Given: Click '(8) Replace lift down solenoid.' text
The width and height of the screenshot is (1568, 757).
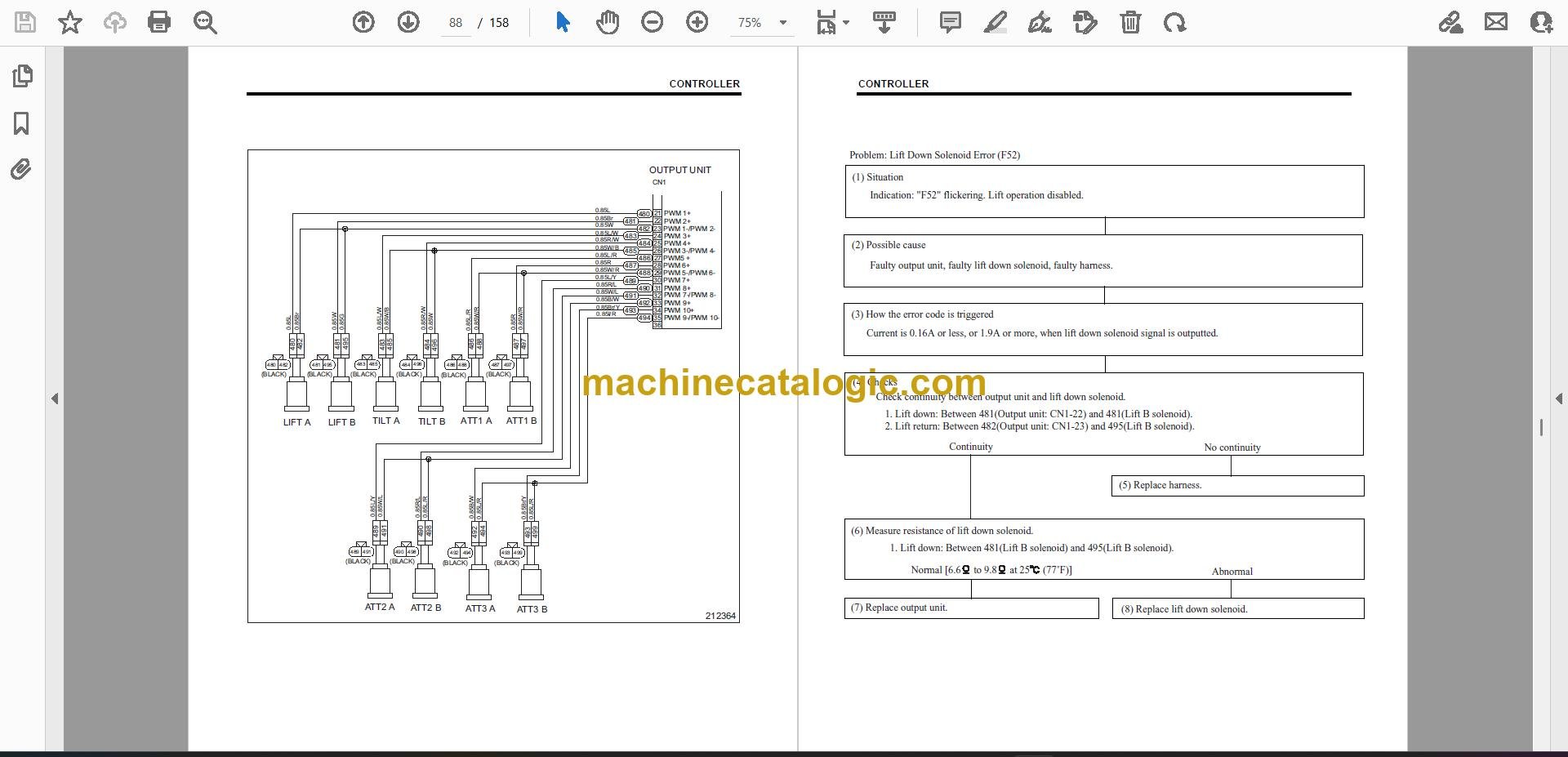Looking at the screenshot, I should click(x=1184, y=609).
